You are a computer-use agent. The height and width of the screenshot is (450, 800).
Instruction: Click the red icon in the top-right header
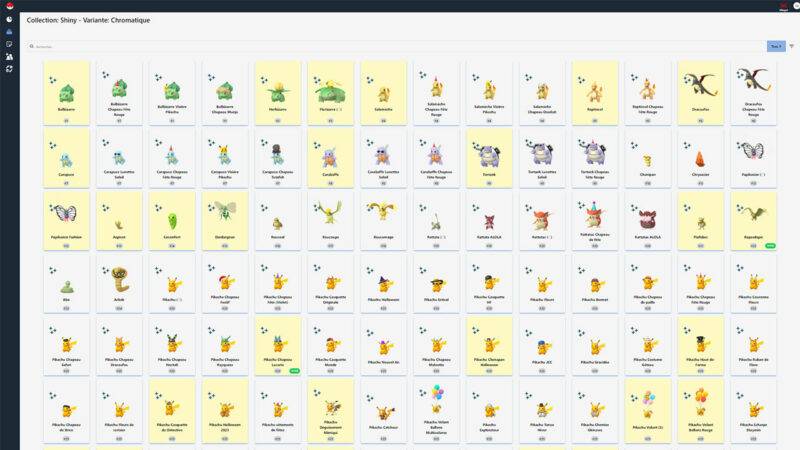pos(783,6)
